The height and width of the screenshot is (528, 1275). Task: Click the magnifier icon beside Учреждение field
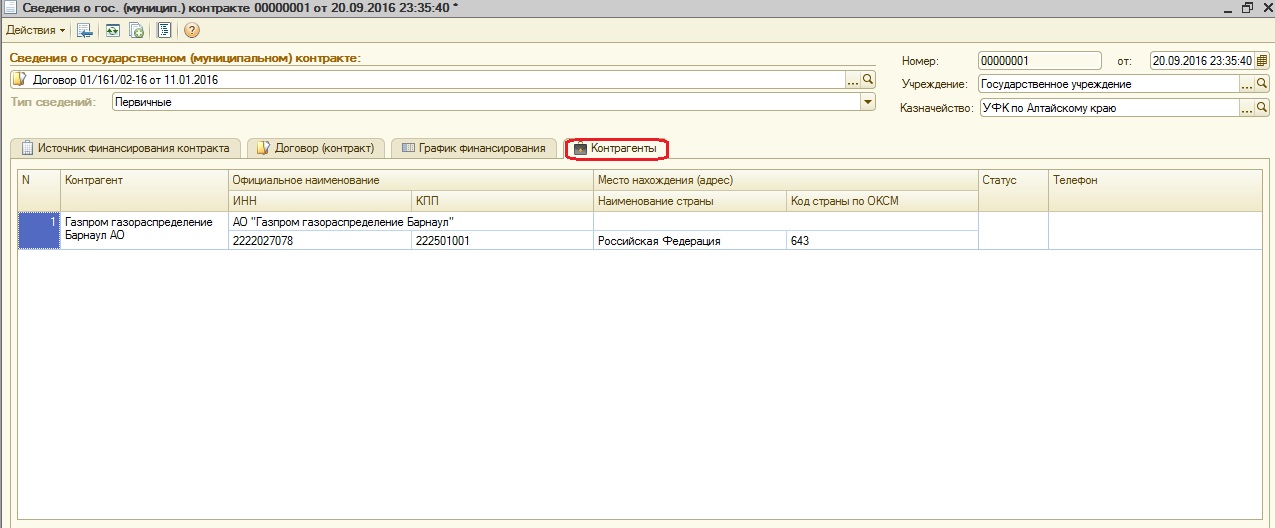coord(1262,85)
